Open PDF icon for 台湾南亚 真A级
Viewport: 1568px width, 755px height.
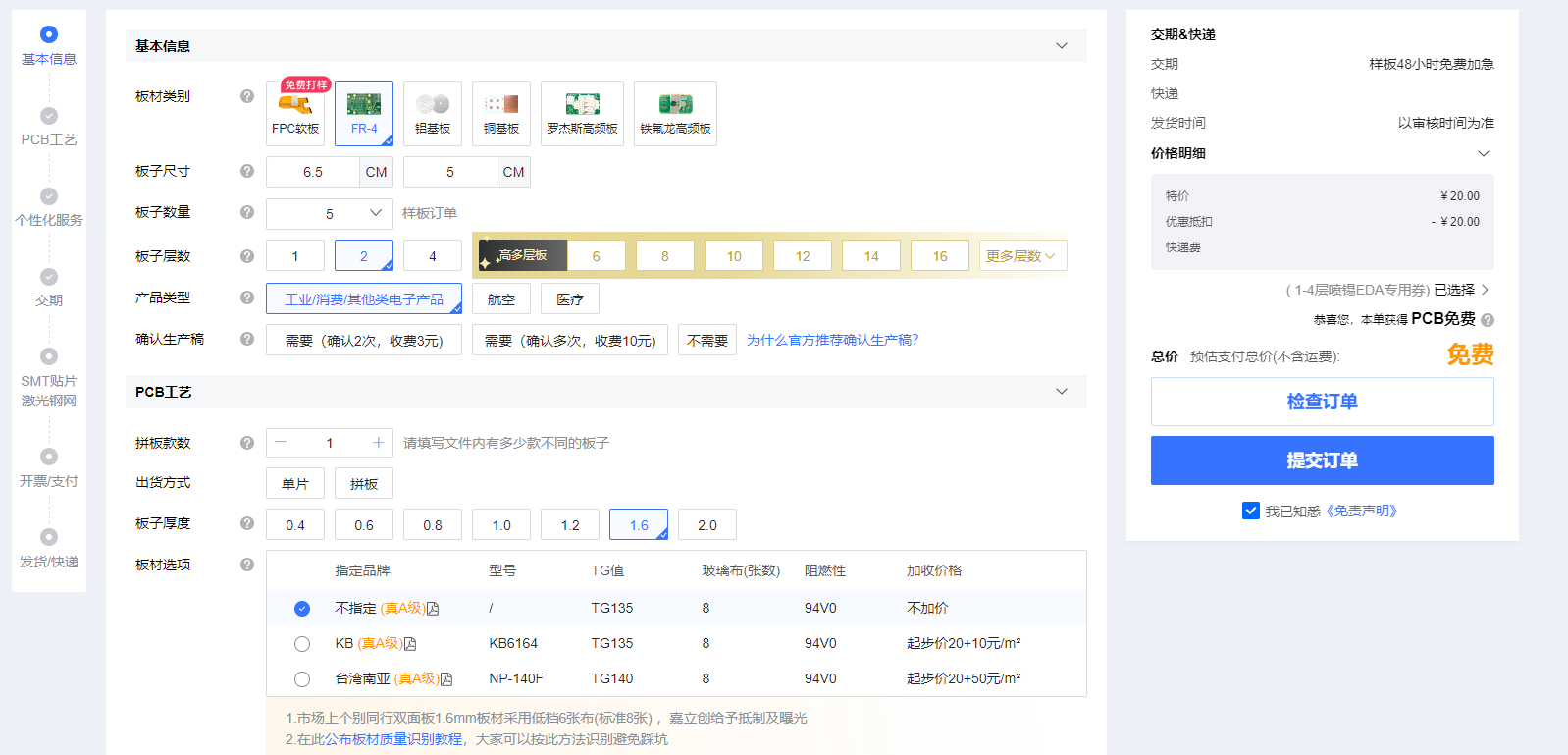pos(446,679)
